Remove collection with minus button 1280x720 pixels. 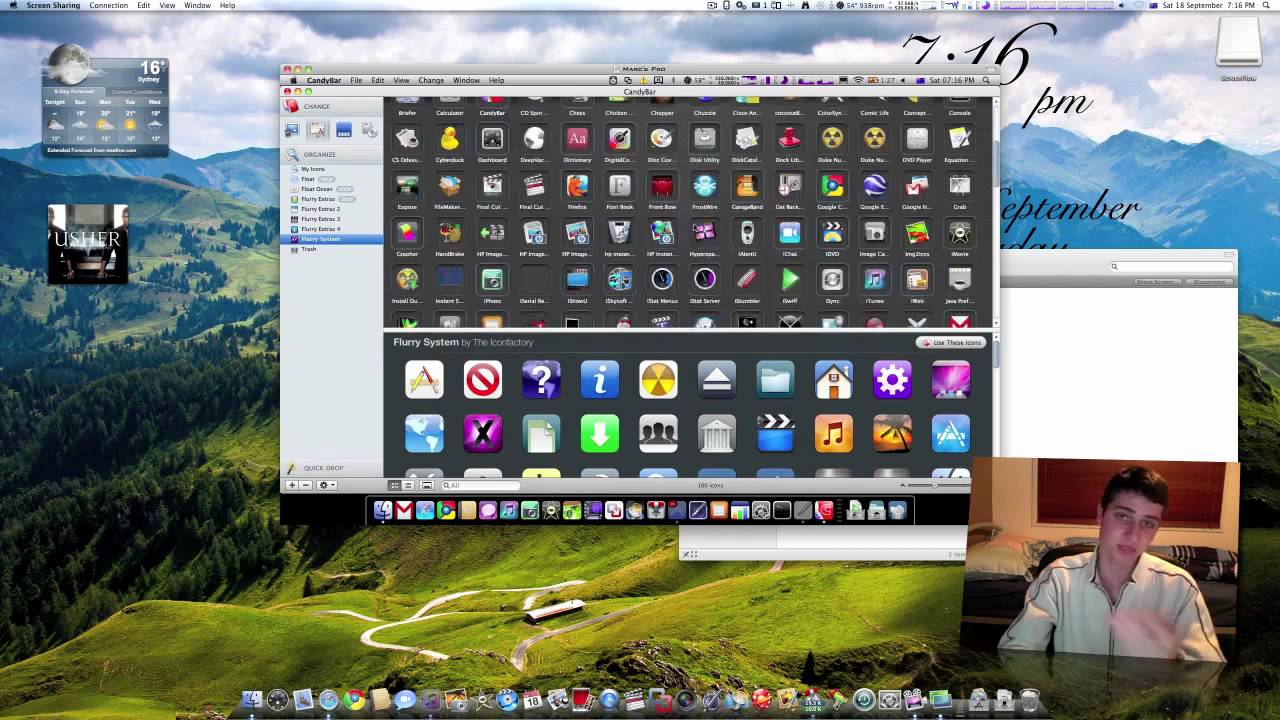(x=305, y=485)
